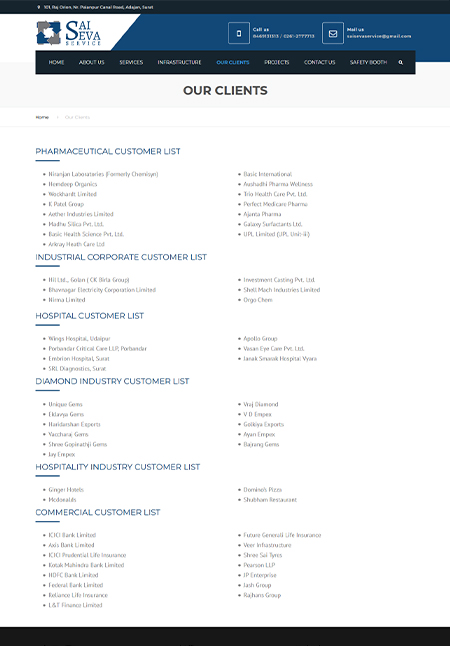Click the location pin icon in top bar
The image size is (450, 646).
click(38, 7)
